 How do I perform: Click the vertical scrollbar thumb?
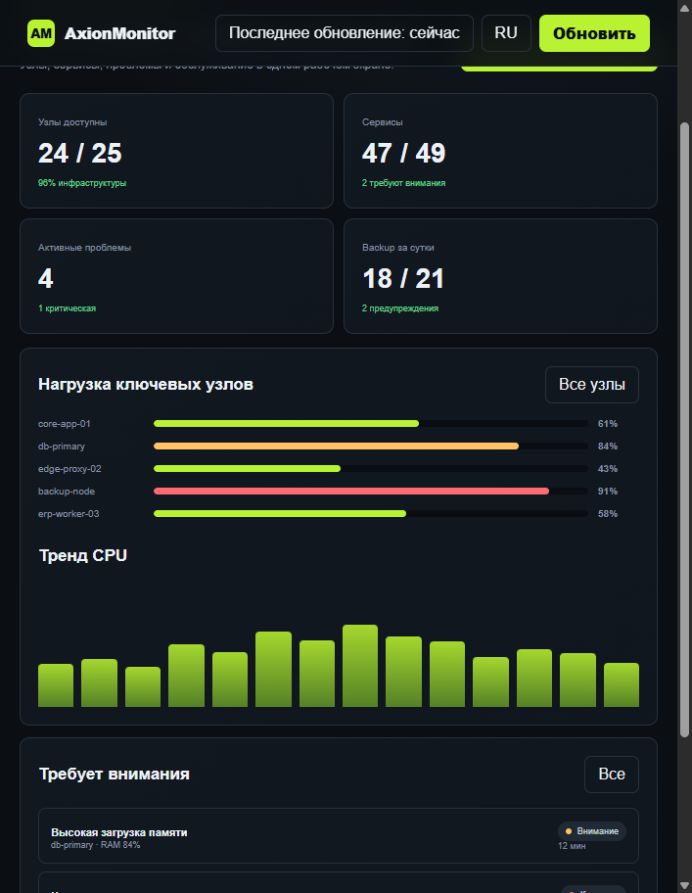pyautogui.click(x=685, y=430)
